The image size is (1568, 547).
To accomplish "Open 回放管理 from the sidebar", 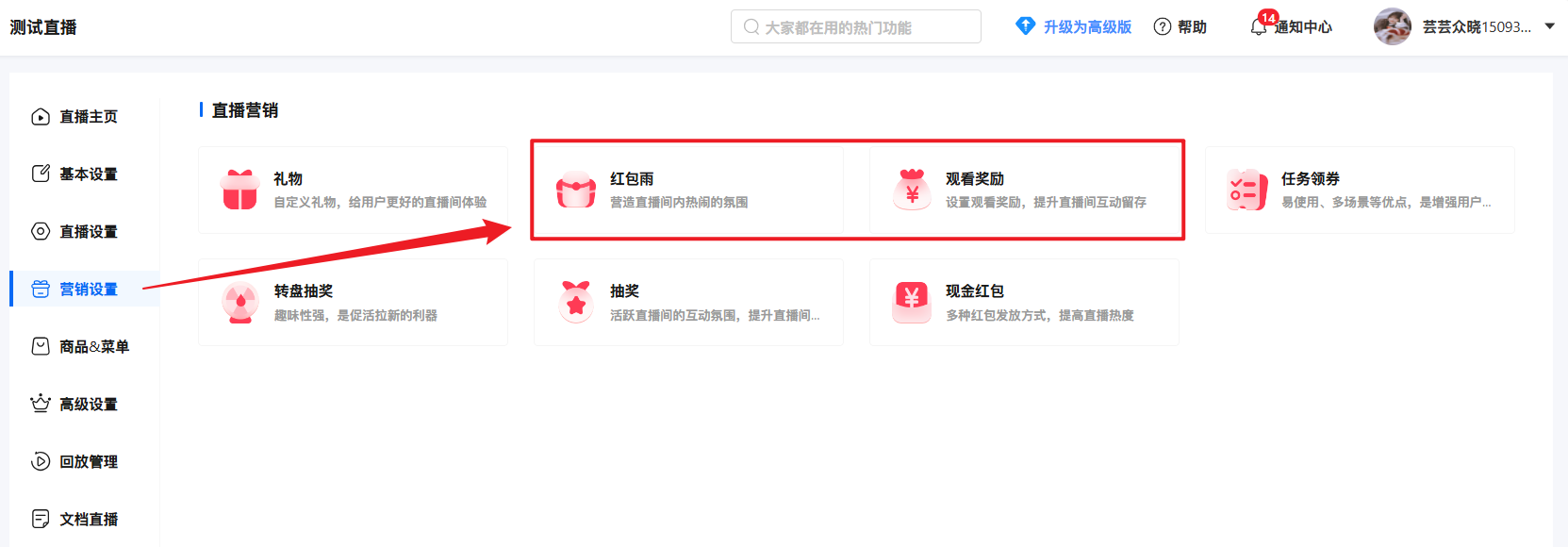I will pyautogui.click(x=88, y=462).
